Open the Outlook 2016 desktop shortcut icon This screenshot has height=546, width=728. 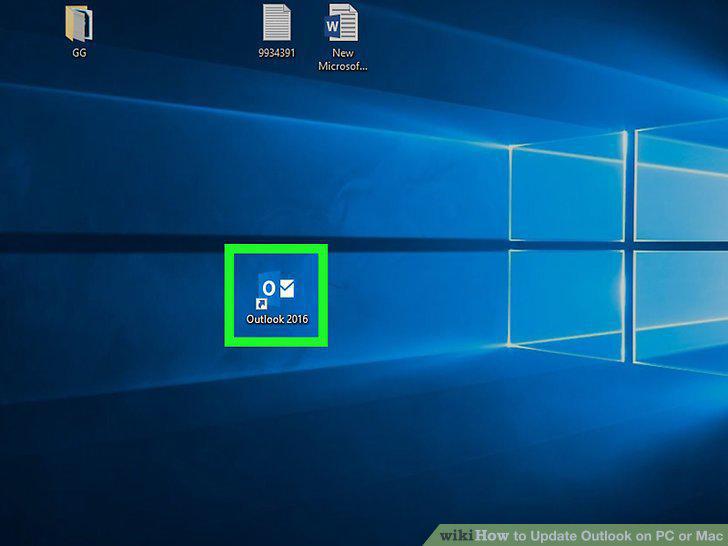pos(276,291)
